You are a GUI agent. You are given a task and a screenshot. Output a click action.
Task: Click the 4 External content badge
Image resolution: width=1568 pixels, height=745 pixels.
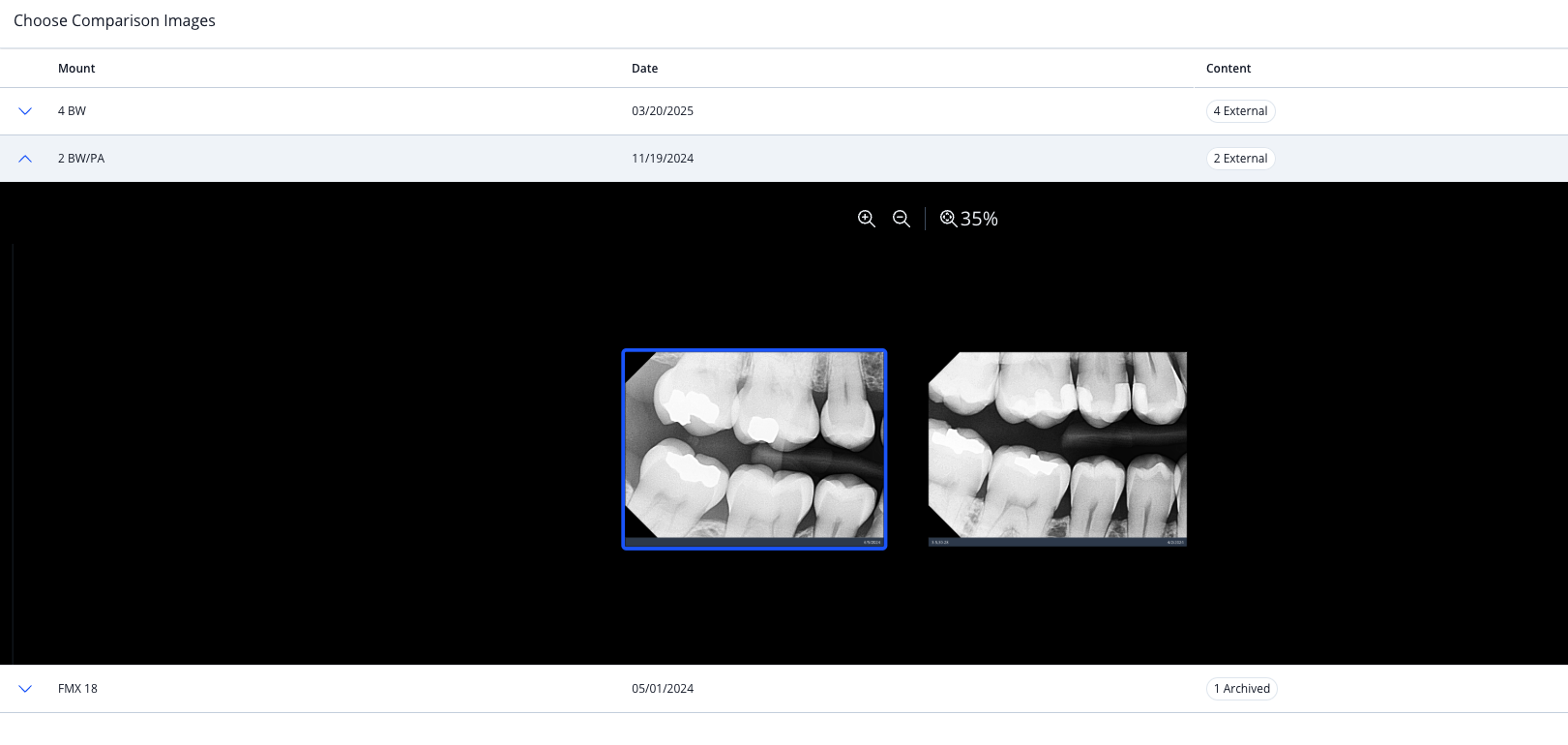(1241, 111)
